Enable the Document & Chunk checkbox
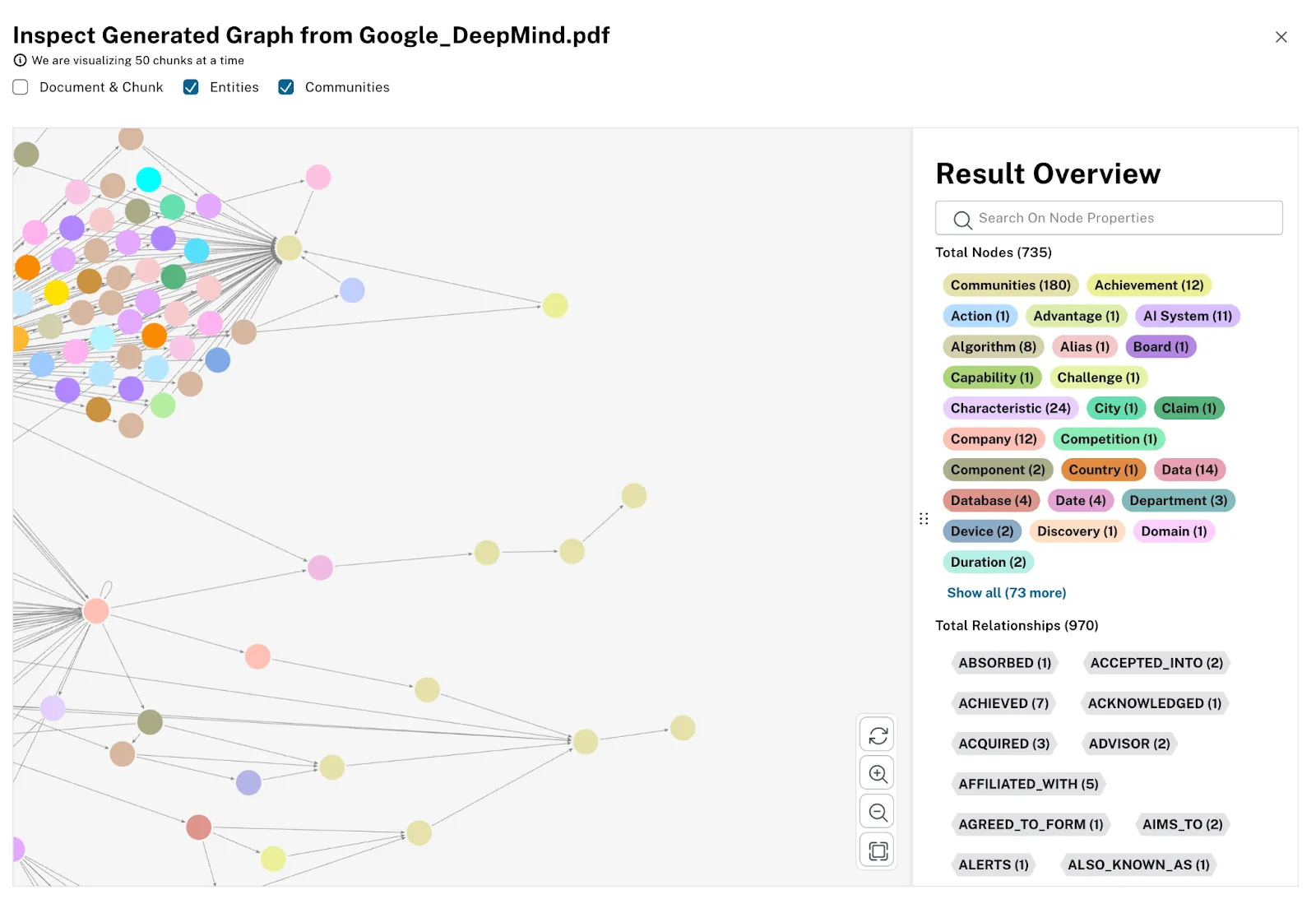Image resolution: width=1316 pixels, height=899 pixels. (21, 87)
